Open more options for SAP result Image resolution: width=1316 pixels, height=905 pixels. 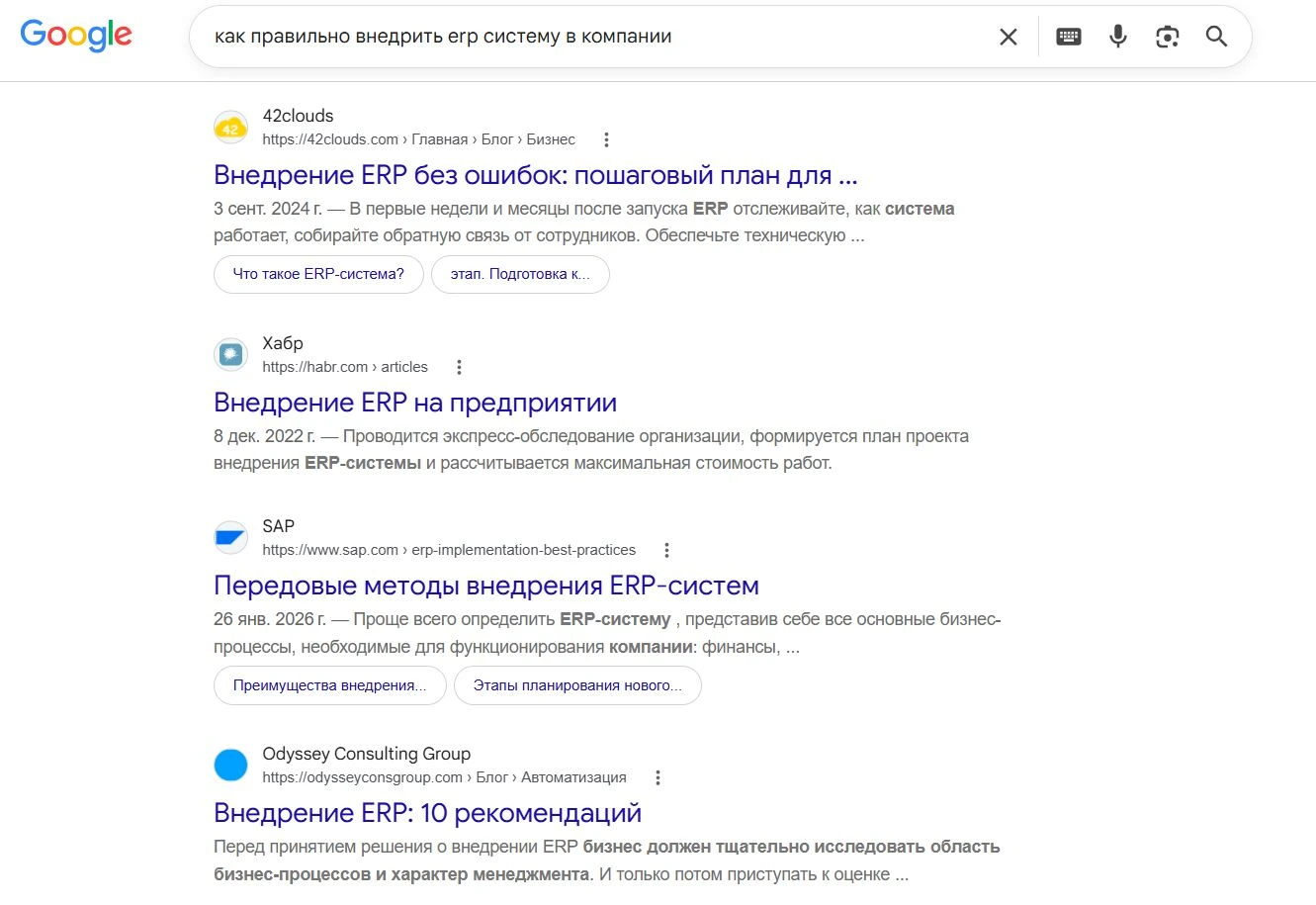tap(666, 550)
